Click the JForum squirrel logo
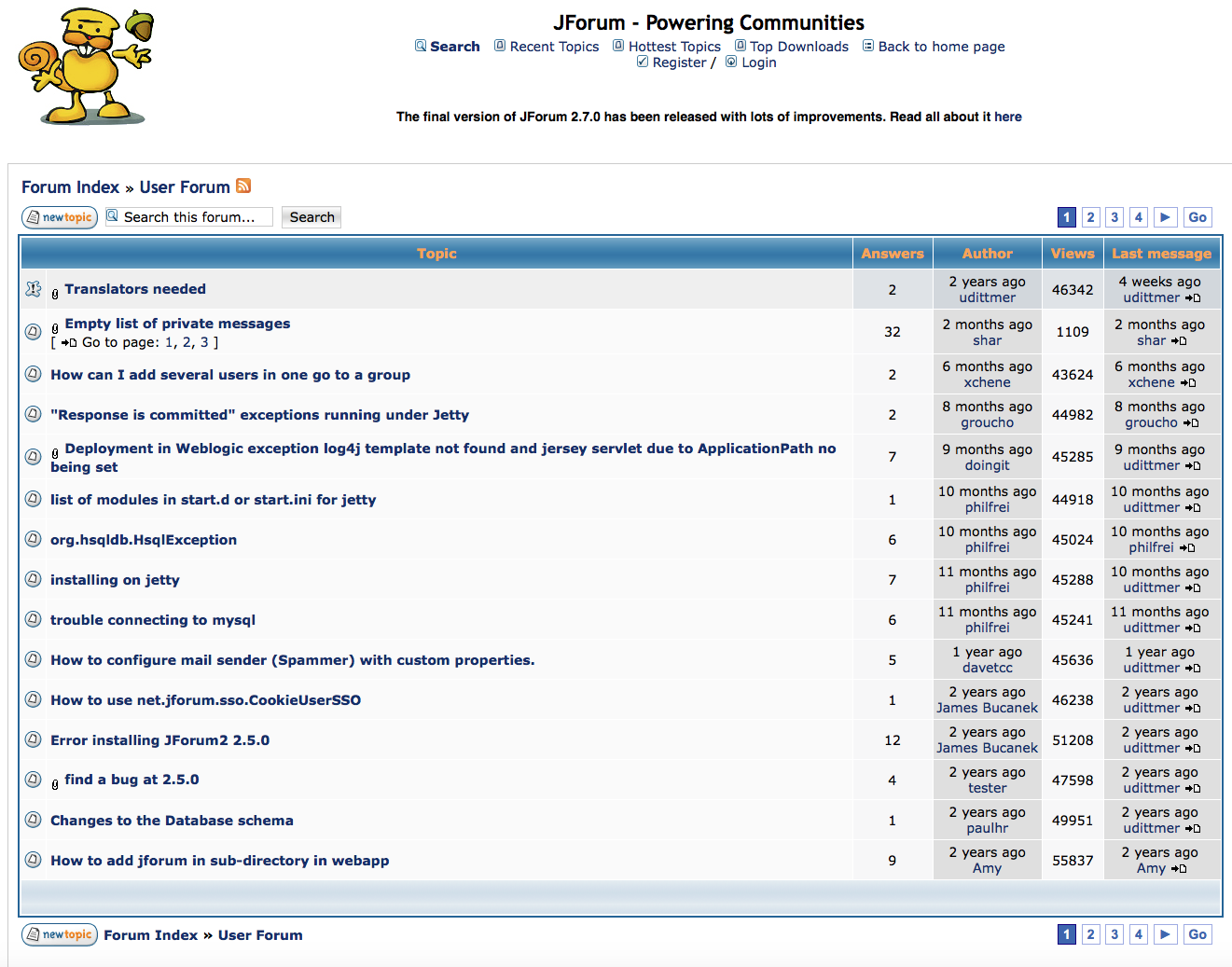This screenshot has width=1232, height=967. click(x=86, y=66)
